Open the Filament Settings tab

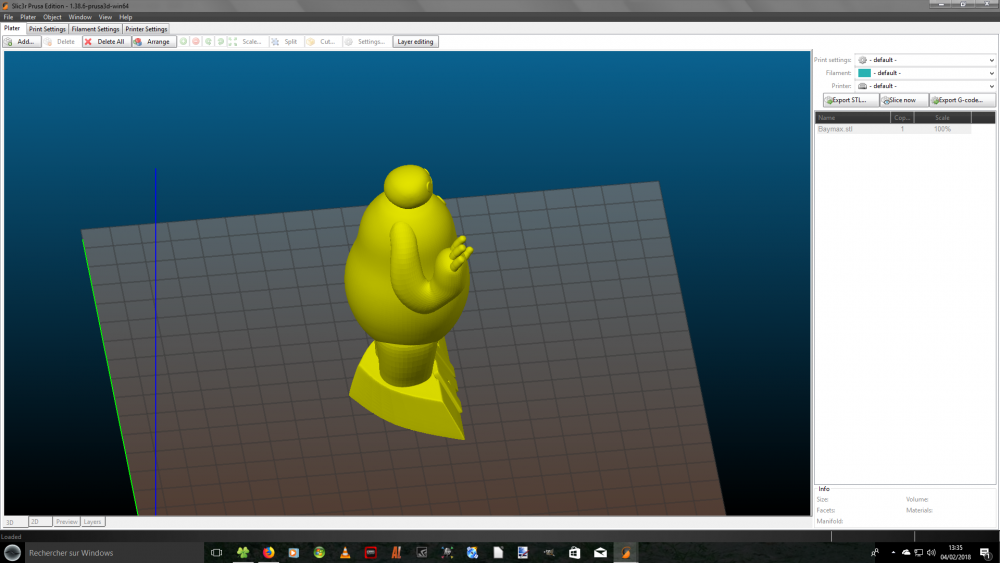(95, 29)
